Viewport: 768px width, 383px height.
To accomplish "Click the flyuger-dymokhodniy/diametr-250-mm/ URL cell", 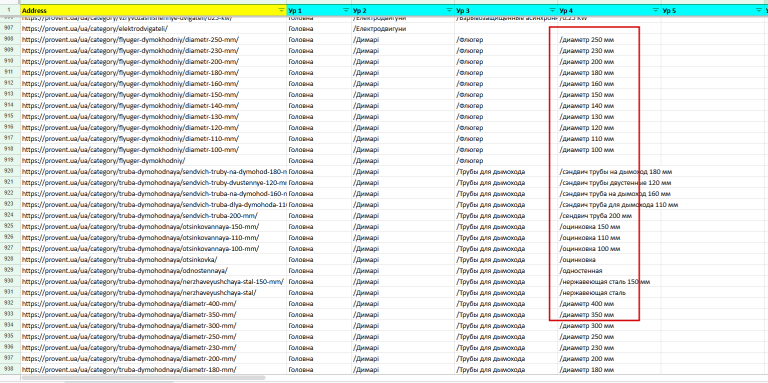I will [x=153, y=40].
